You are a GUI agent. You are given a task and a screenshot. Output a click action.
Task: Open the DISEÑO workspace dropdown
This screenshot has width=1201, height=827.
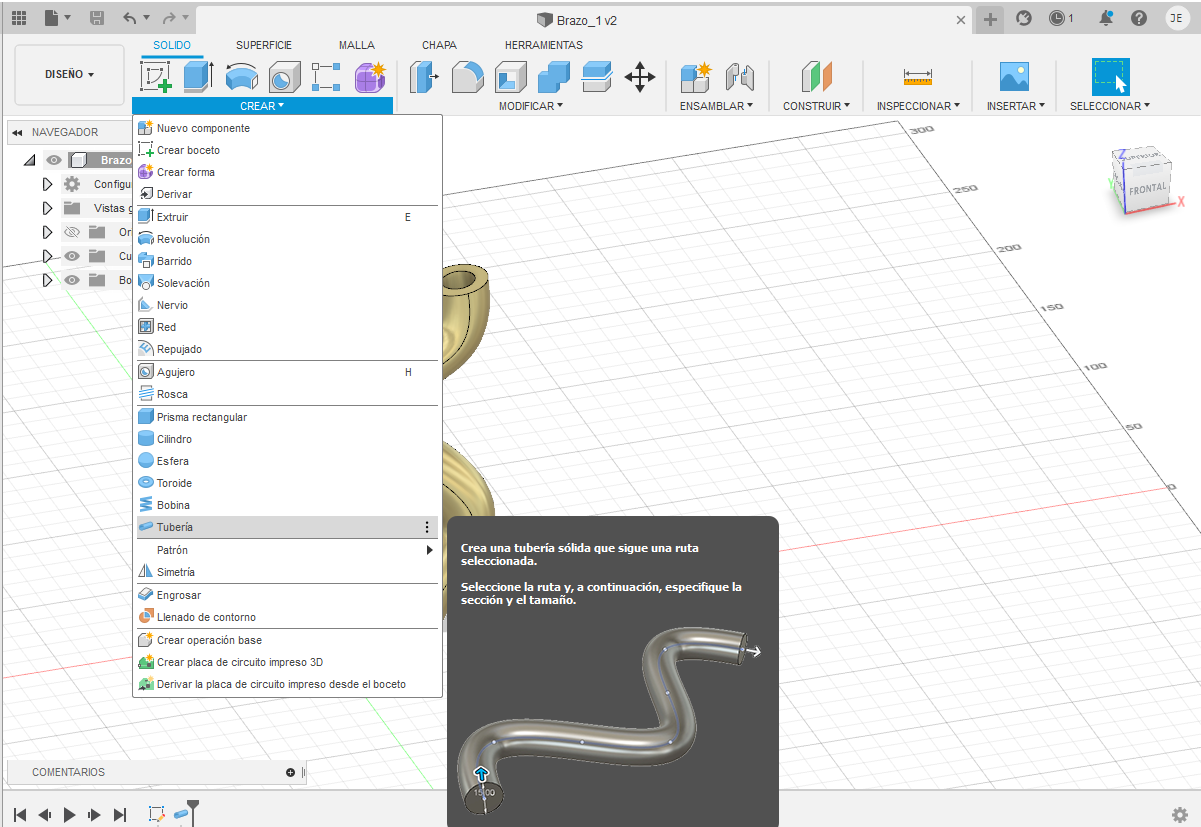tap(70, 75)
